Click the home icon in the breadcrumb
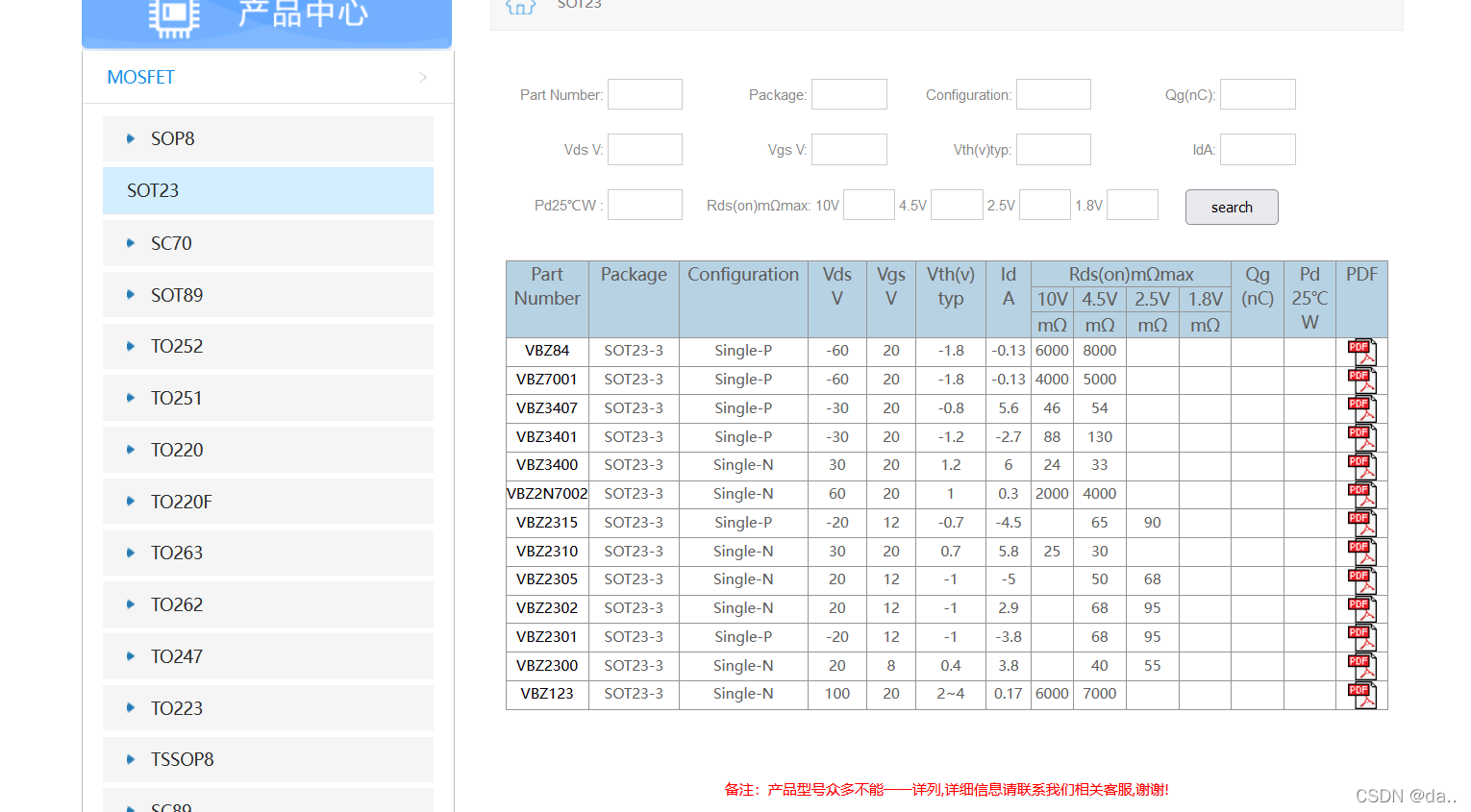The height and width of the screenshot is (812, 1471). (520, 6)
